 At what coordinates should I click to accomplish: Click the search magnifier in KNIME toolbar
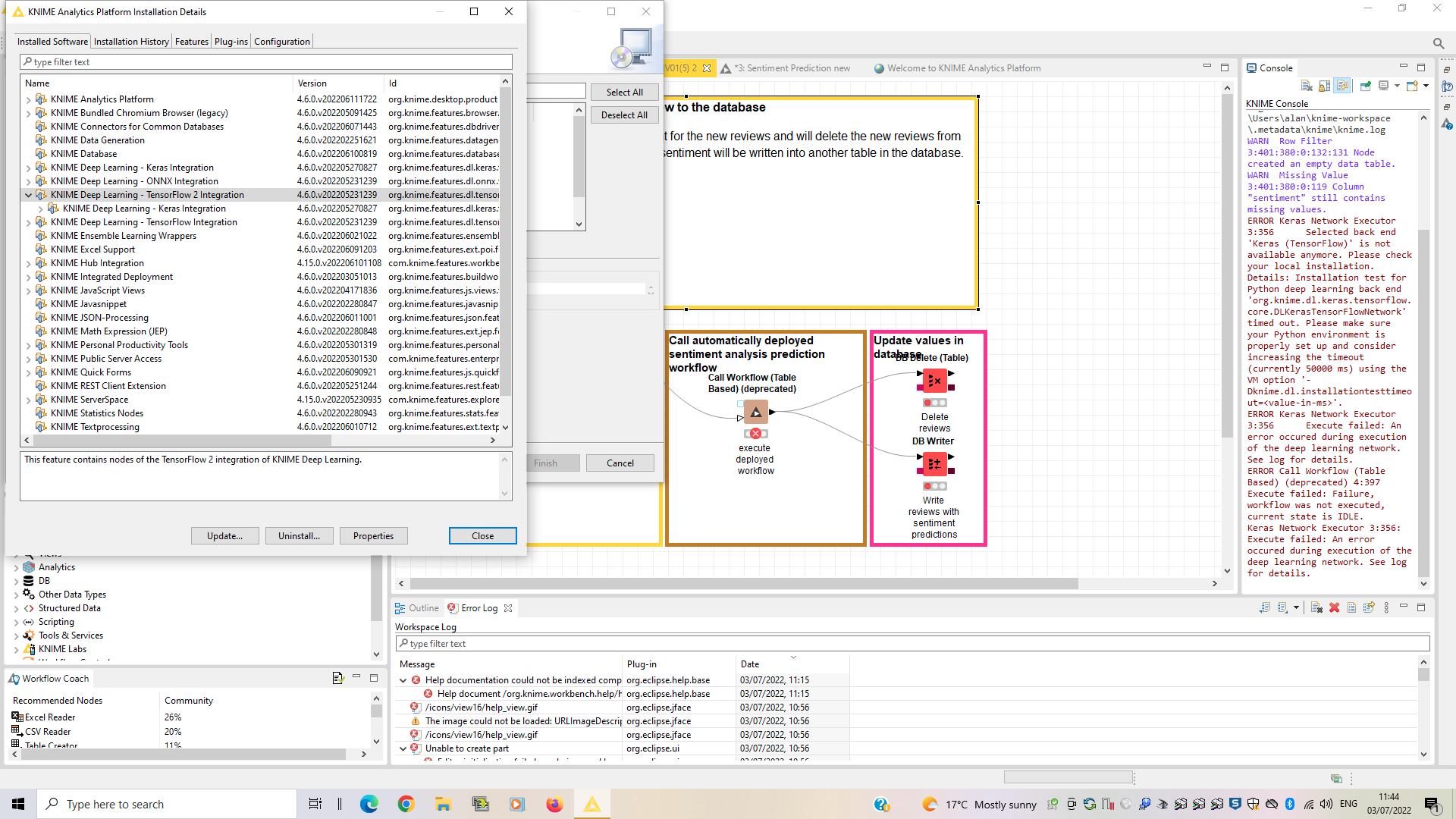pyautogui.click(x=1438, y=43)
